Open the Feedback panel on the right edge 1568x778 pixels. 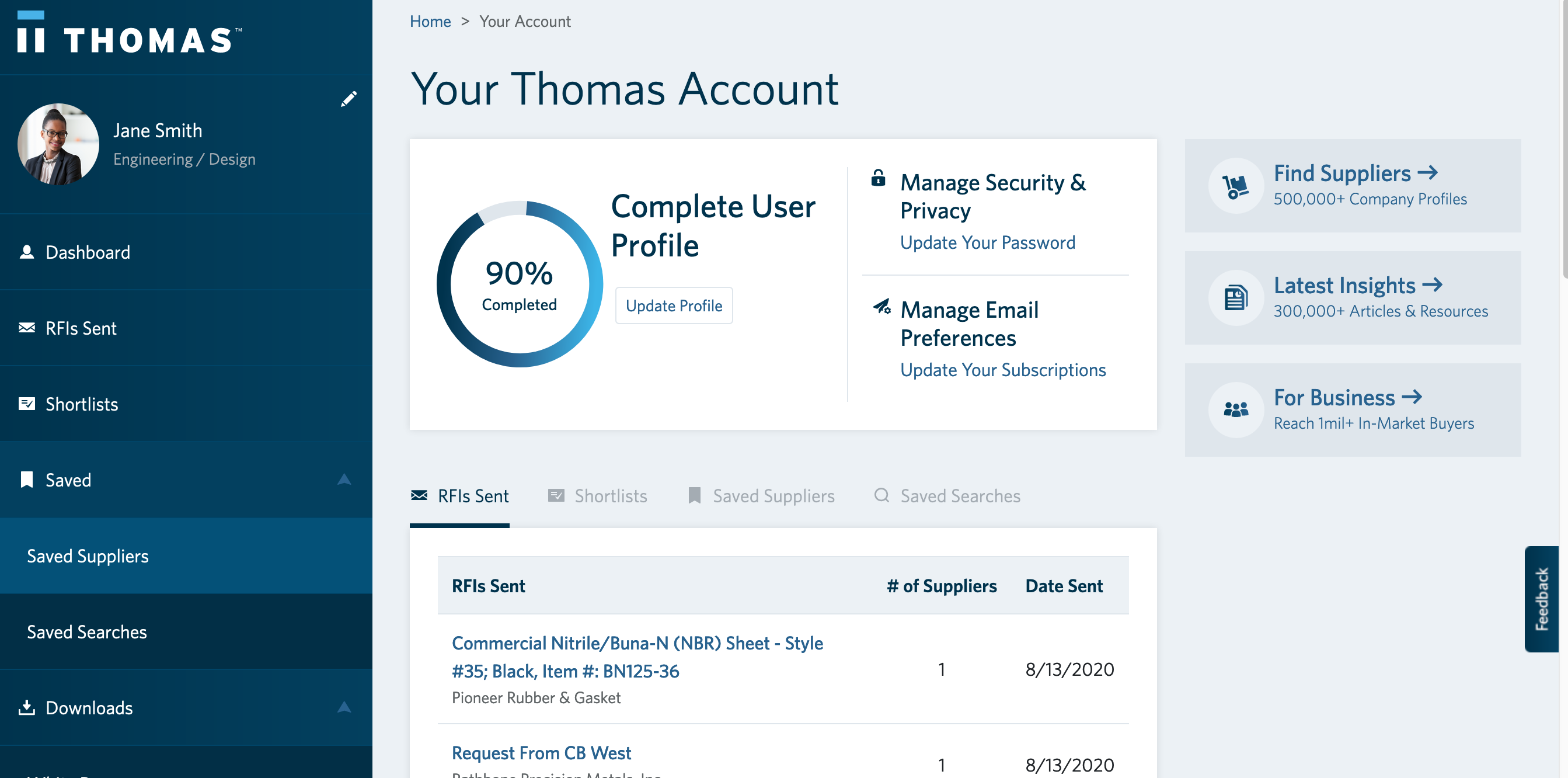1542,599
